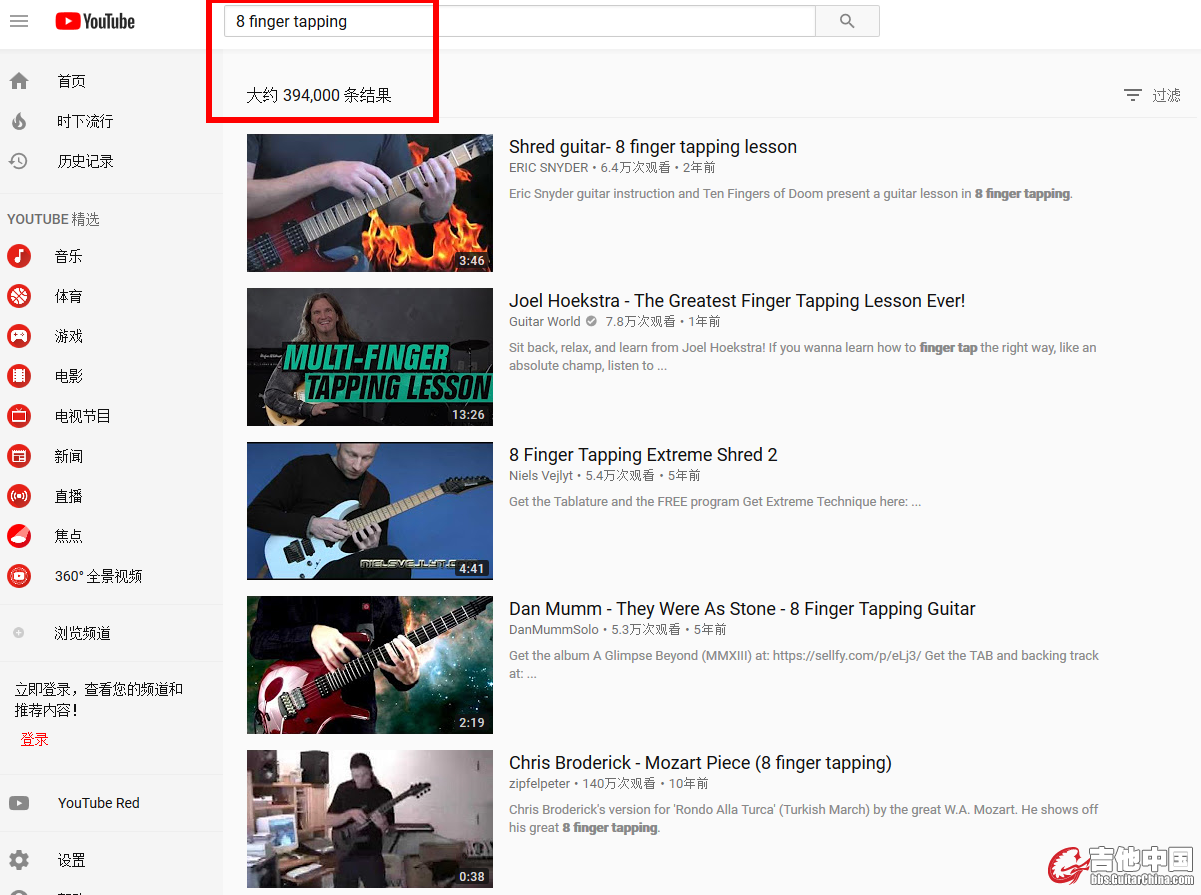This screenshot has height=895, width=1201.
Task: Open the hamburger guide menu
Action: [x=19, y=21]
